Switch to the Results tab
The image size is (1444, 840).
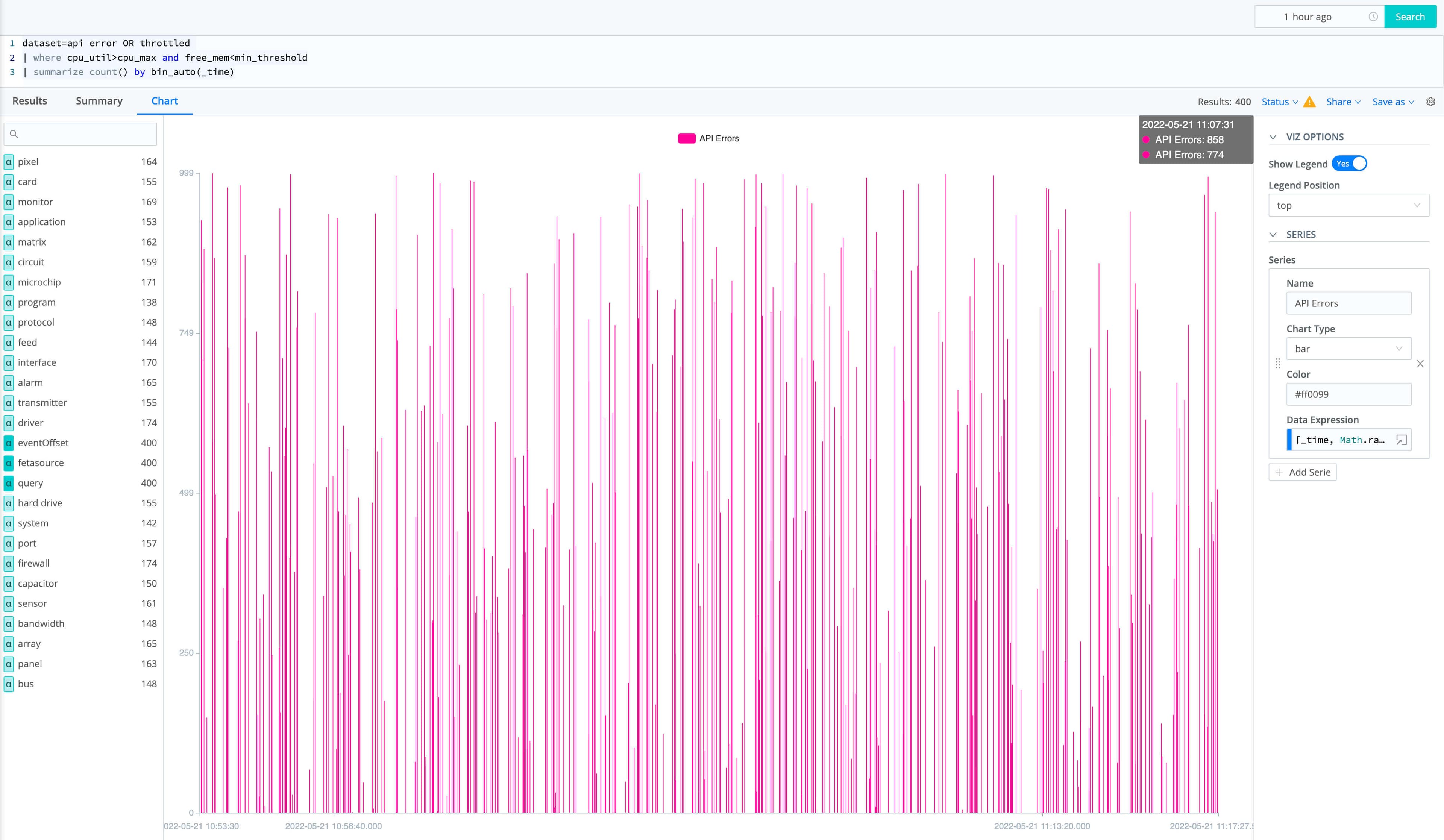coord(30,101)
